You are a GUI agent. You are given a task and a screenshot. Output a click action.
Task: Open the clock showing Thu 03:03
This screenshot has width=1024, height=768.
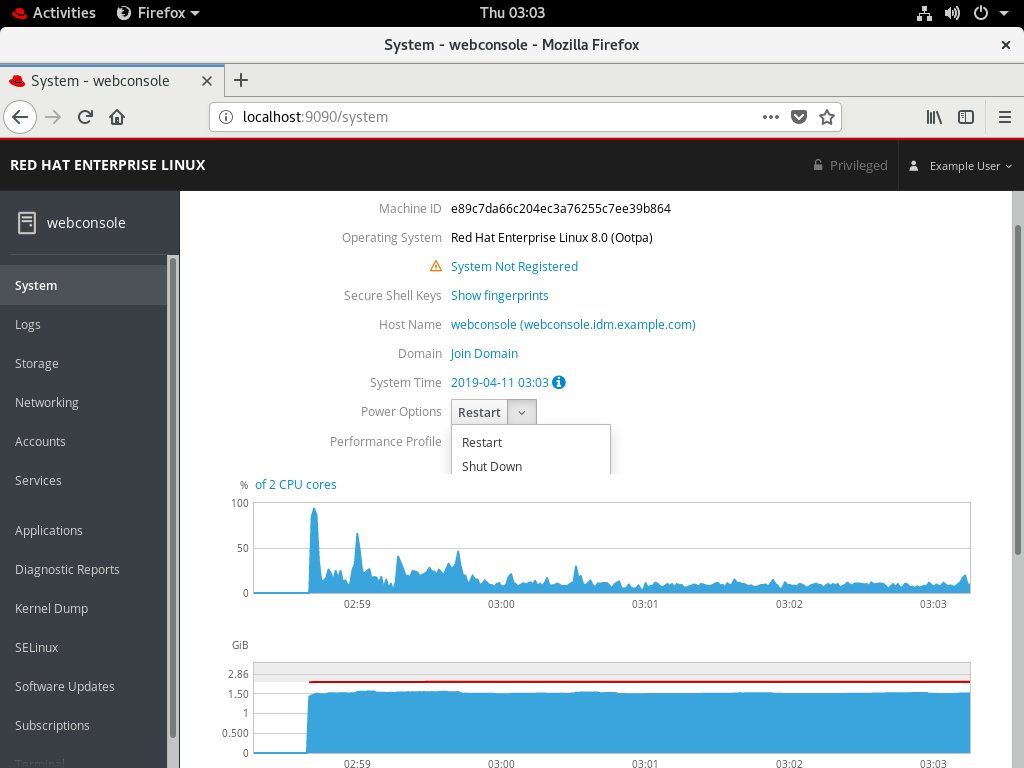pyautogui.click(x=512, y=13)
